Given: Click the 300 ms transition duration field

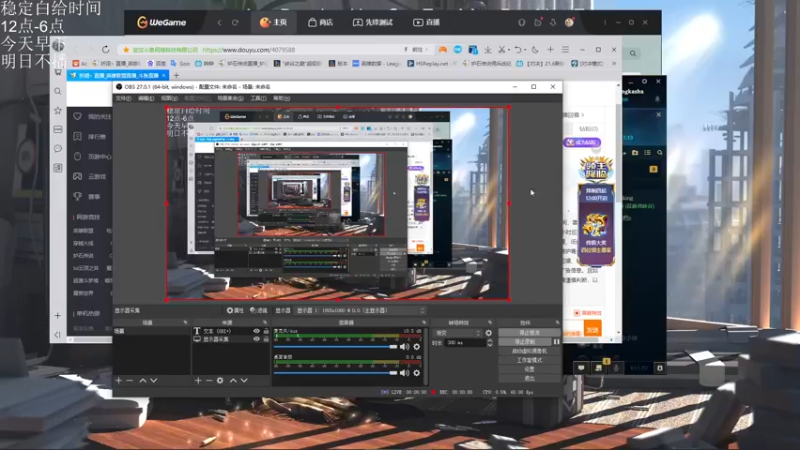Looking at the screenshot, I should [465, 343].
